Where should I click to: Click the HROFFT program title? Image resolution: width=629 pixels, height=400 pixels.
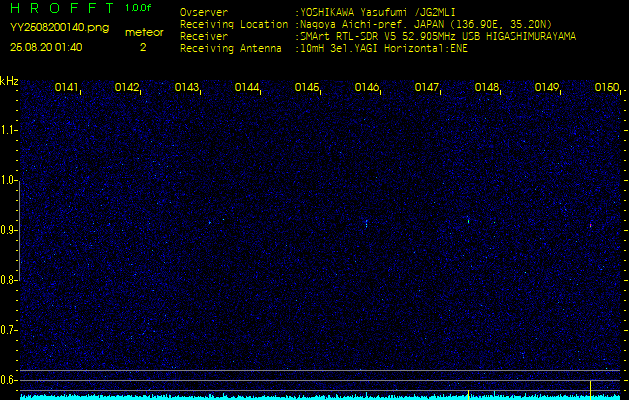tap(62, 8)
